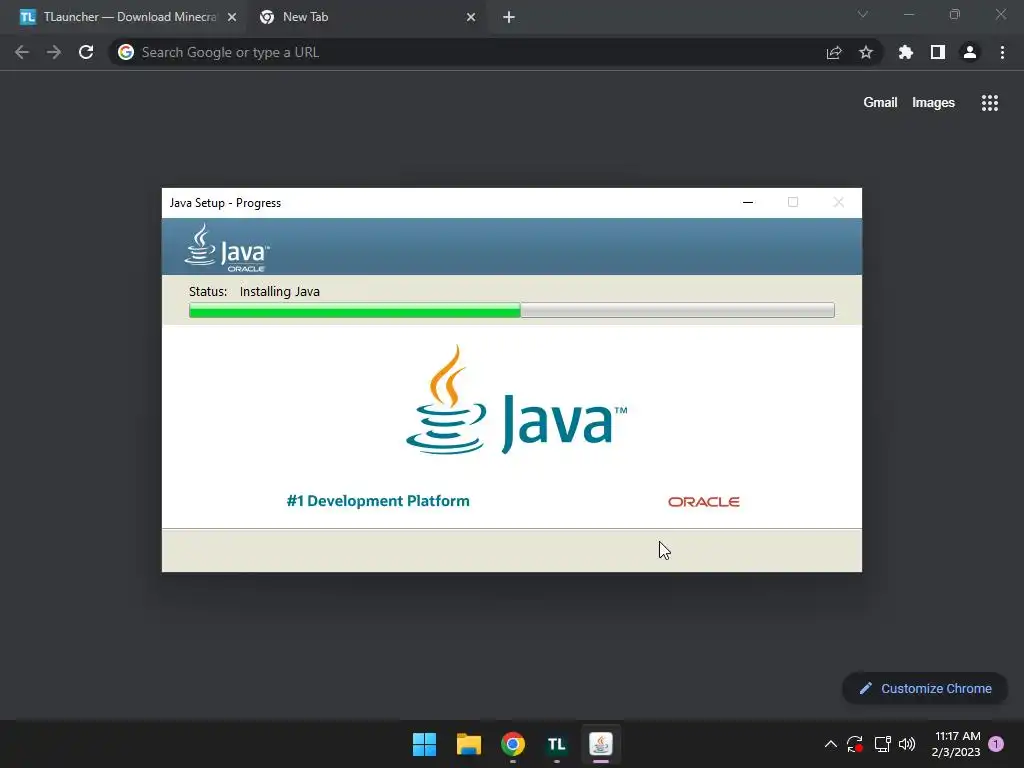Image resolution: width=1024 pixels, height=768 pixels.
Task: Open the tab search chevron in Chrome title bar
Action: [x=863, y=14]
